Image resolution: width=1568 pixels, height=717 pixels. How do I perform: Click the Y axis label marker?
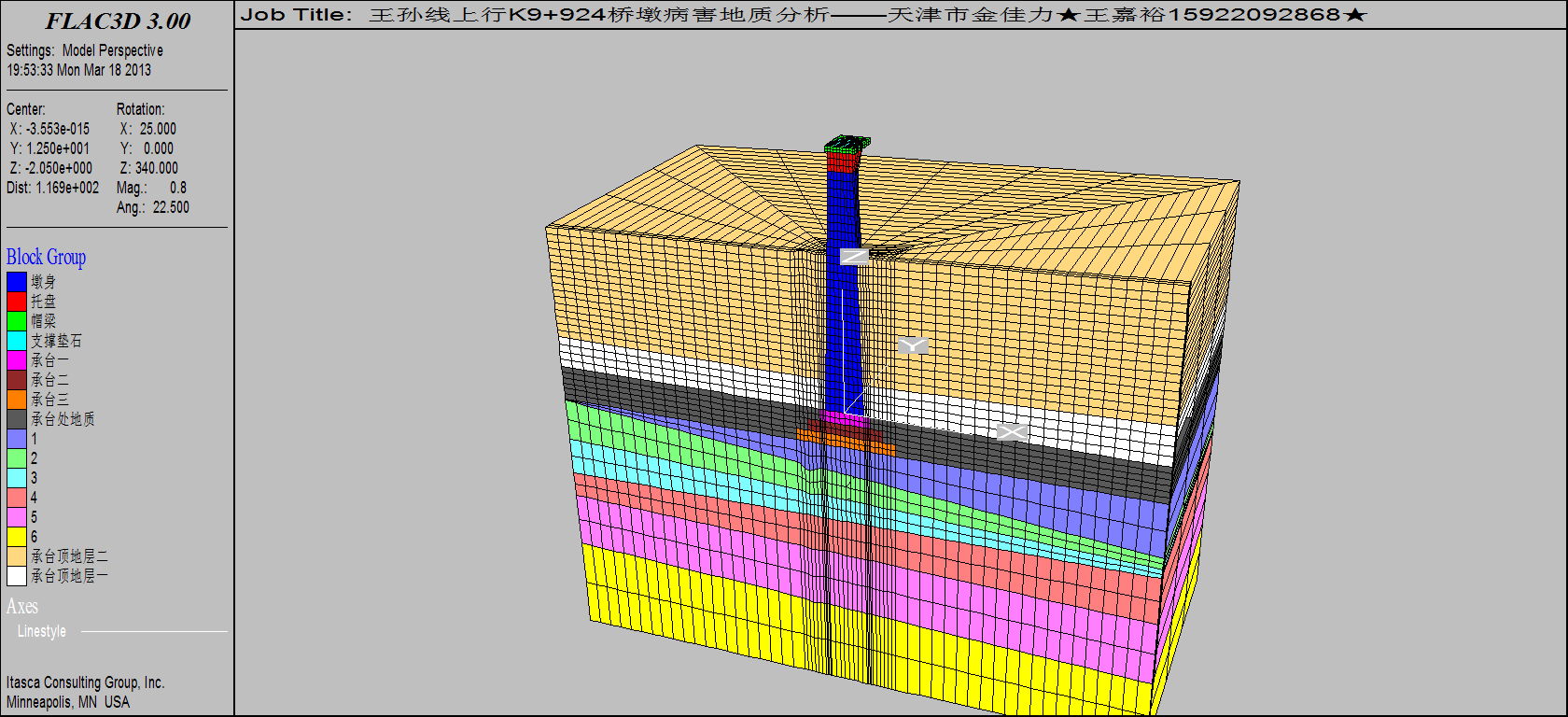(913, 345)
